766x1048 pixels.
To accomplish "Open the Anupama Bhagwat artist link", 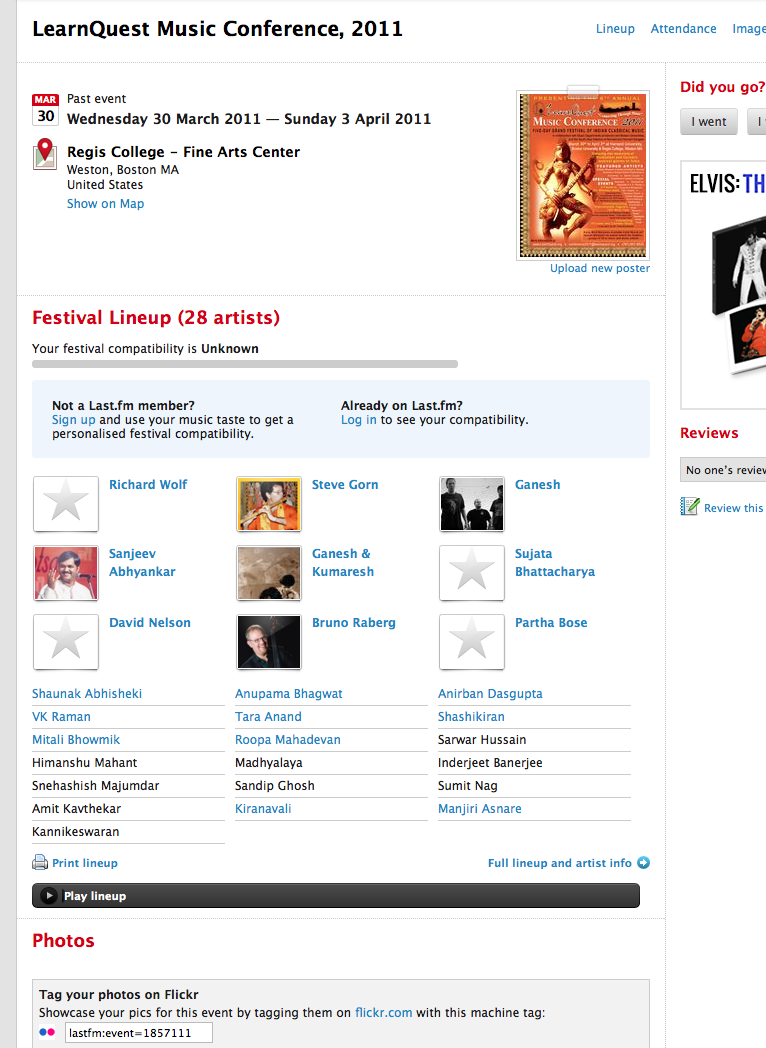I will pyautogui.click(x=289, y=694).
